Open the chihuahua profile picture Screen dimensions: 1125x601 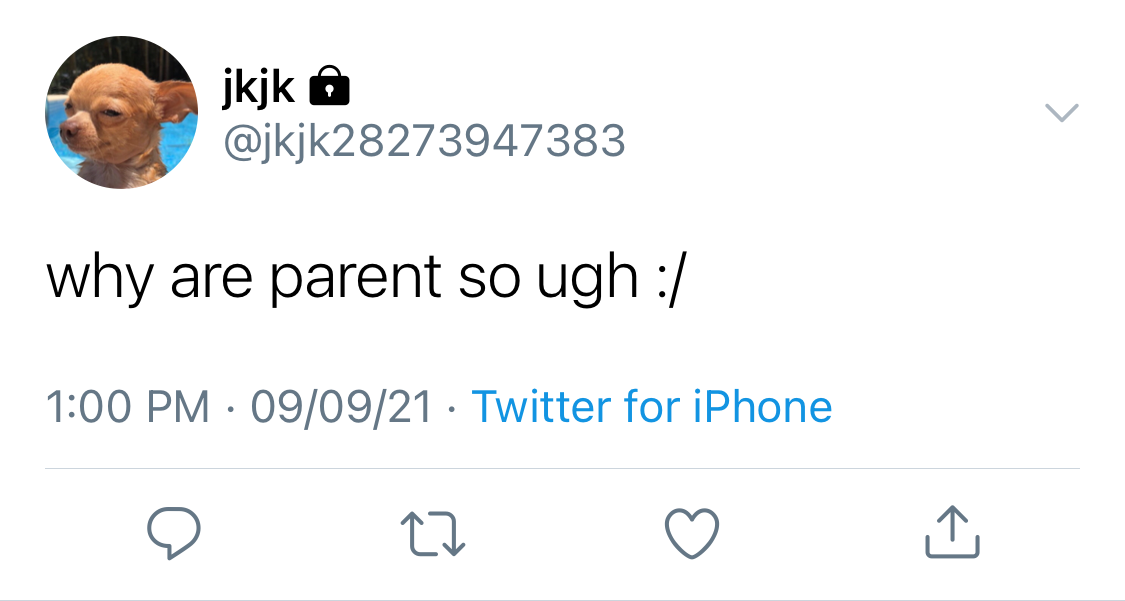[121, 113]
